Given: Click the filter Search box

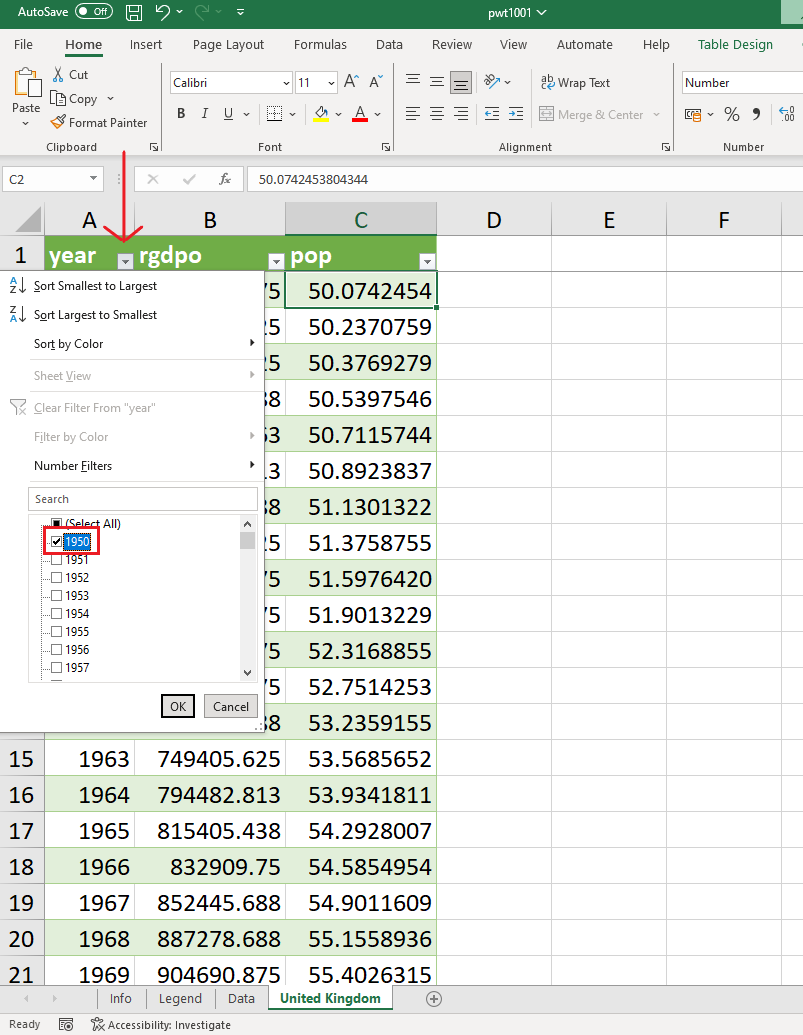Looking at the screenshot, I should [143, 499].
